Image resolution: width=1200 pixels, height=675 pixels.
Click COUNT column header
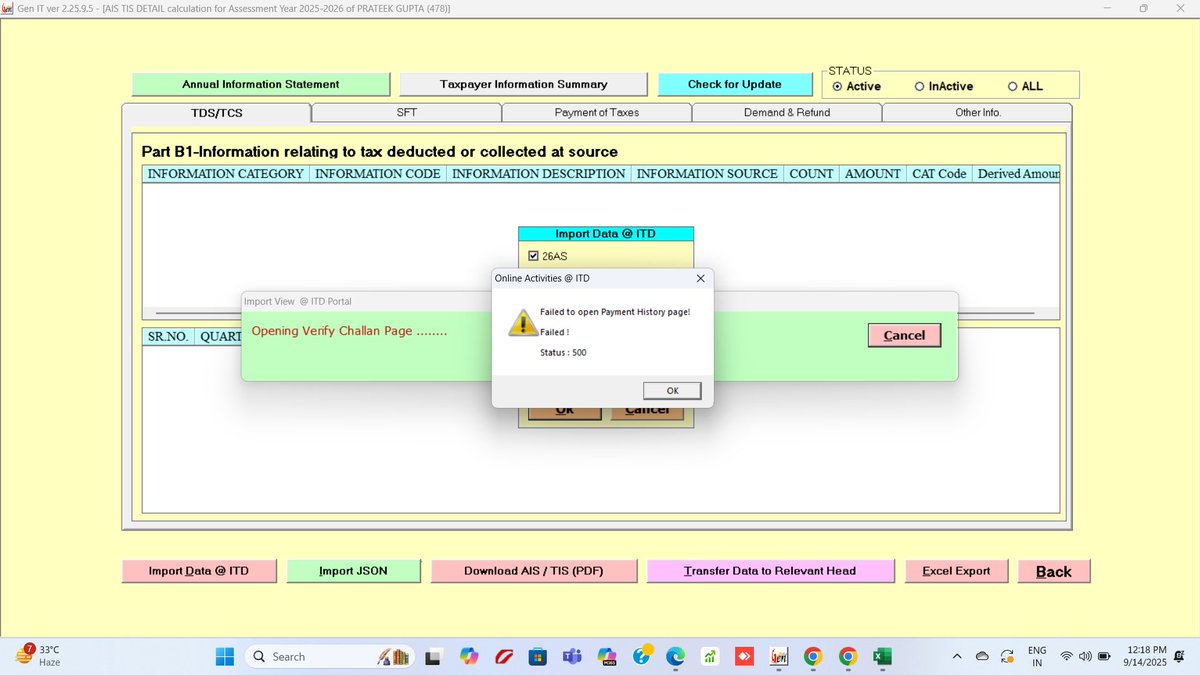pyautogui.click(x=811, y=174)
